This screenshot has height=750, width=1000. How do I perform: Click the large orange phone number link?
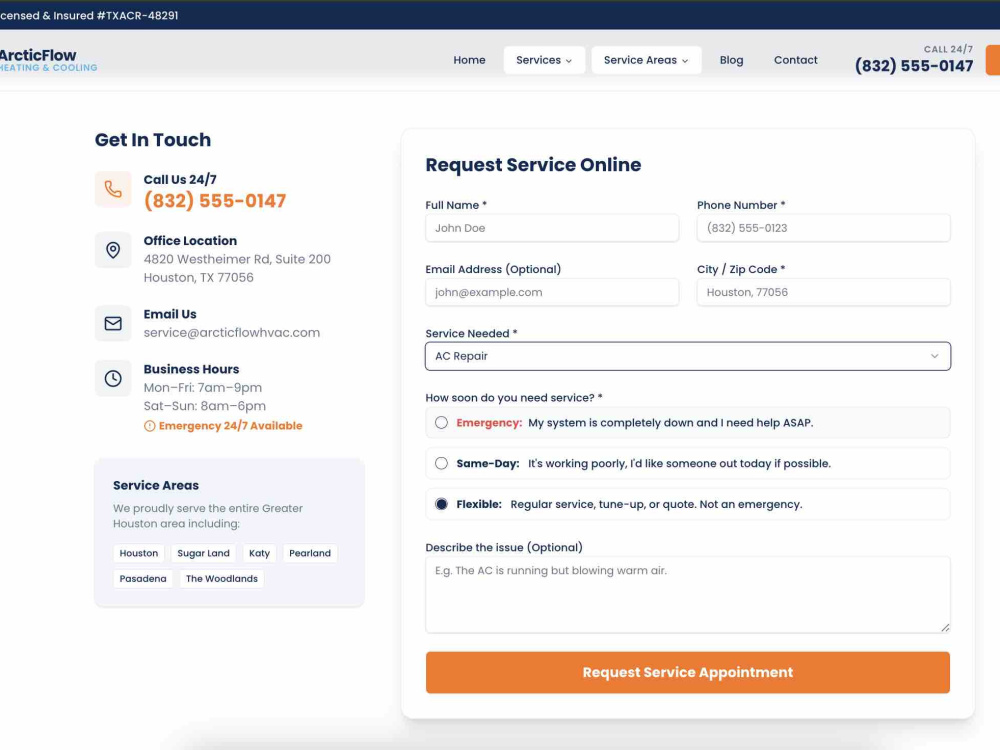[215, 201]
